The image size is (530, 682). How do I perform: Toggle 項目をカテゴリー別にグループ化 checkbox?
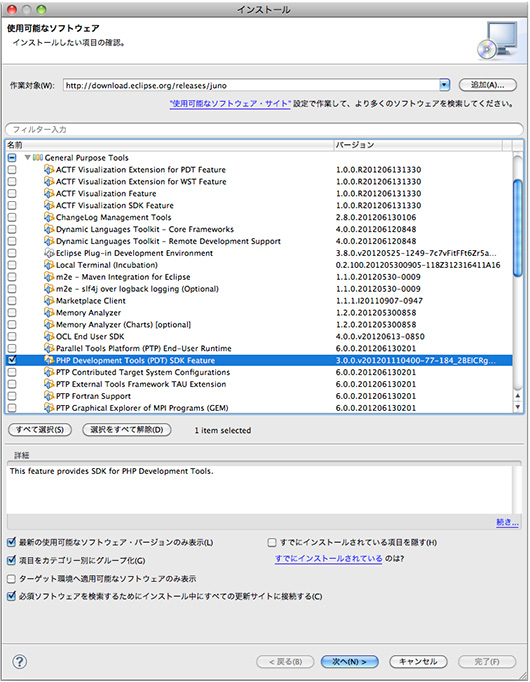[12, 560]
